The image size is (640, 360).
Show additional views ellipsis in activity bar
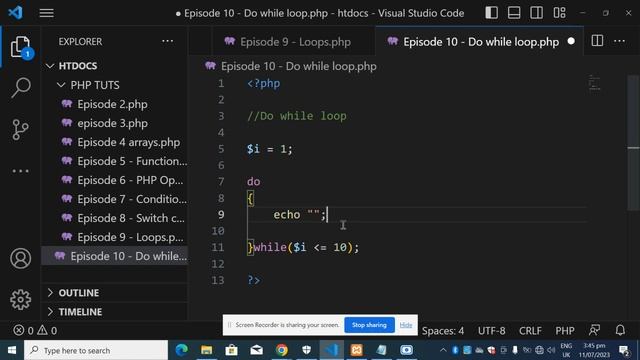[20, 171]
